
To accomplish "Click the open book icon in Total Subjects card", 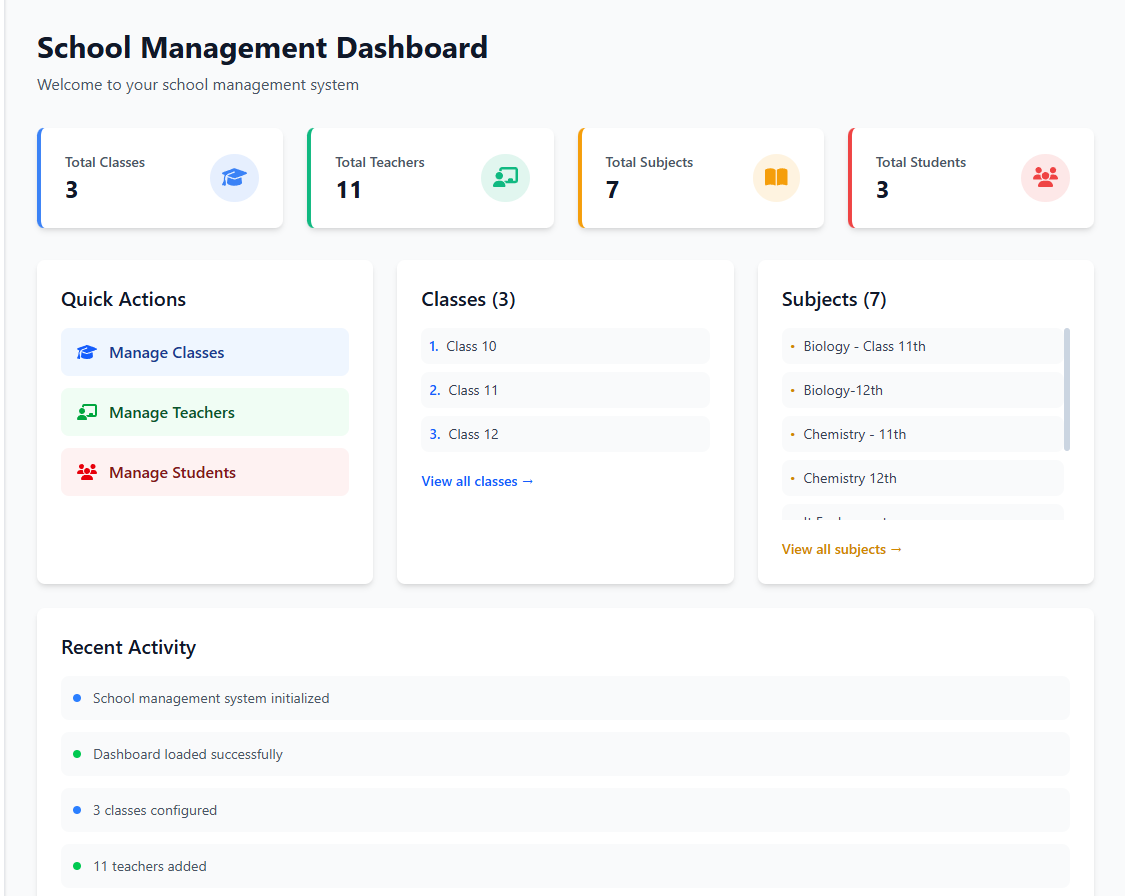I will (x=776, y=177).
